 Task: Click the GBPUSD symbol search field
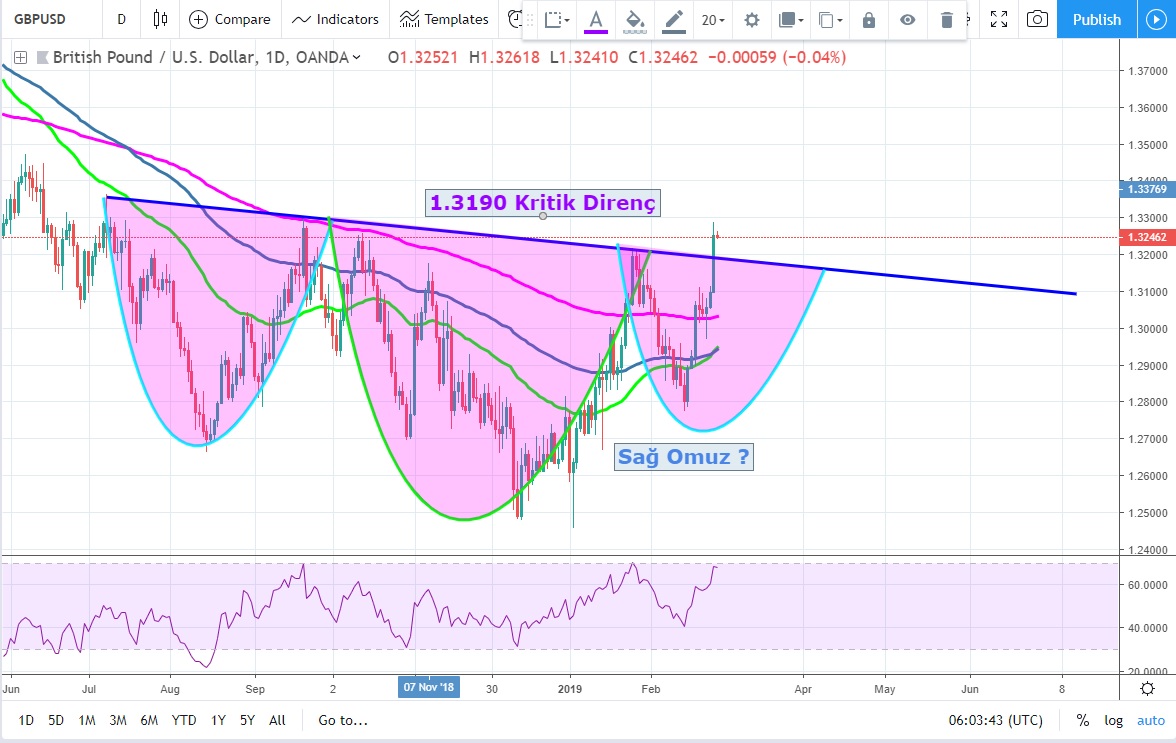point(49,19)
